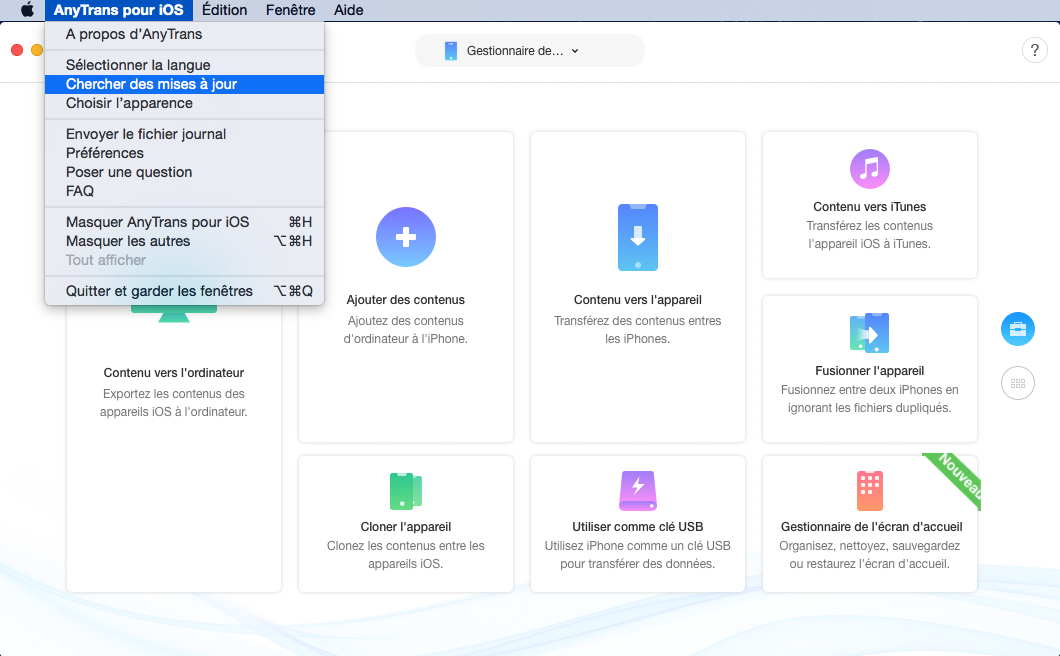Open Préférences from the menu
Viewport: 1060px width, 656px height.
pos(185,153)
